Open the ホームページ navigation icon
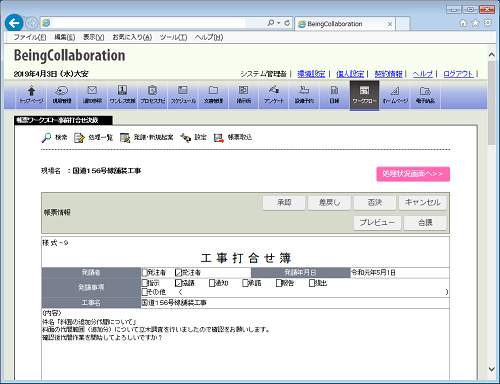The height and width of the screenshot is (384, 500). coord(395,95)
